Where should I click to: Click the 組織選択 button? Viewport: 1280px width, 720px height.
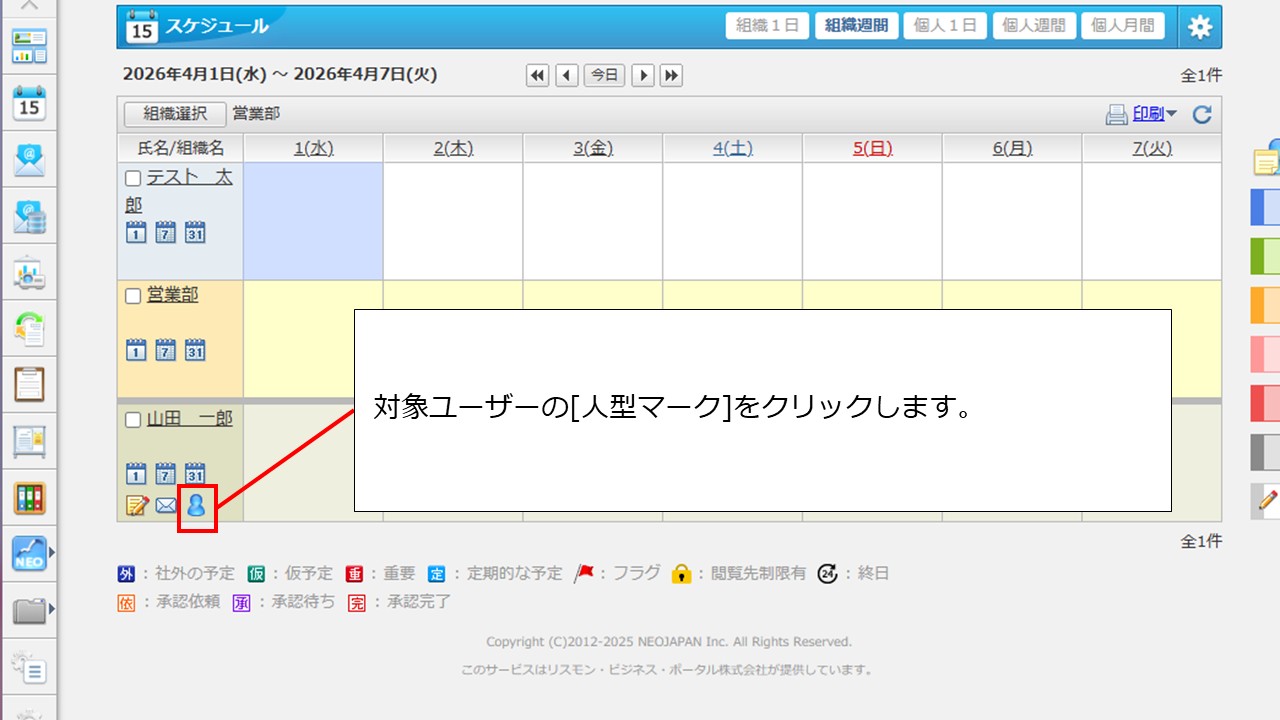175,114
